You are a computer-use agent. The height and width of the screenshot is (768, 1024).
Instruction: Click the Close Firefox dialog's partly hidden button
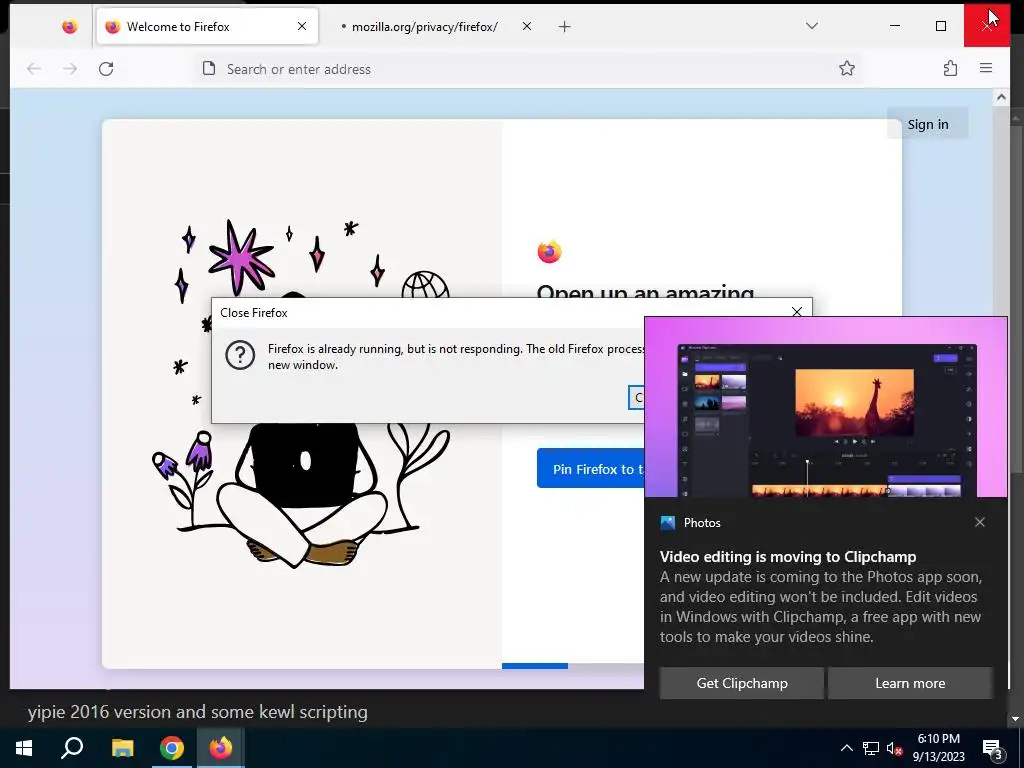[x=637, y=397]
